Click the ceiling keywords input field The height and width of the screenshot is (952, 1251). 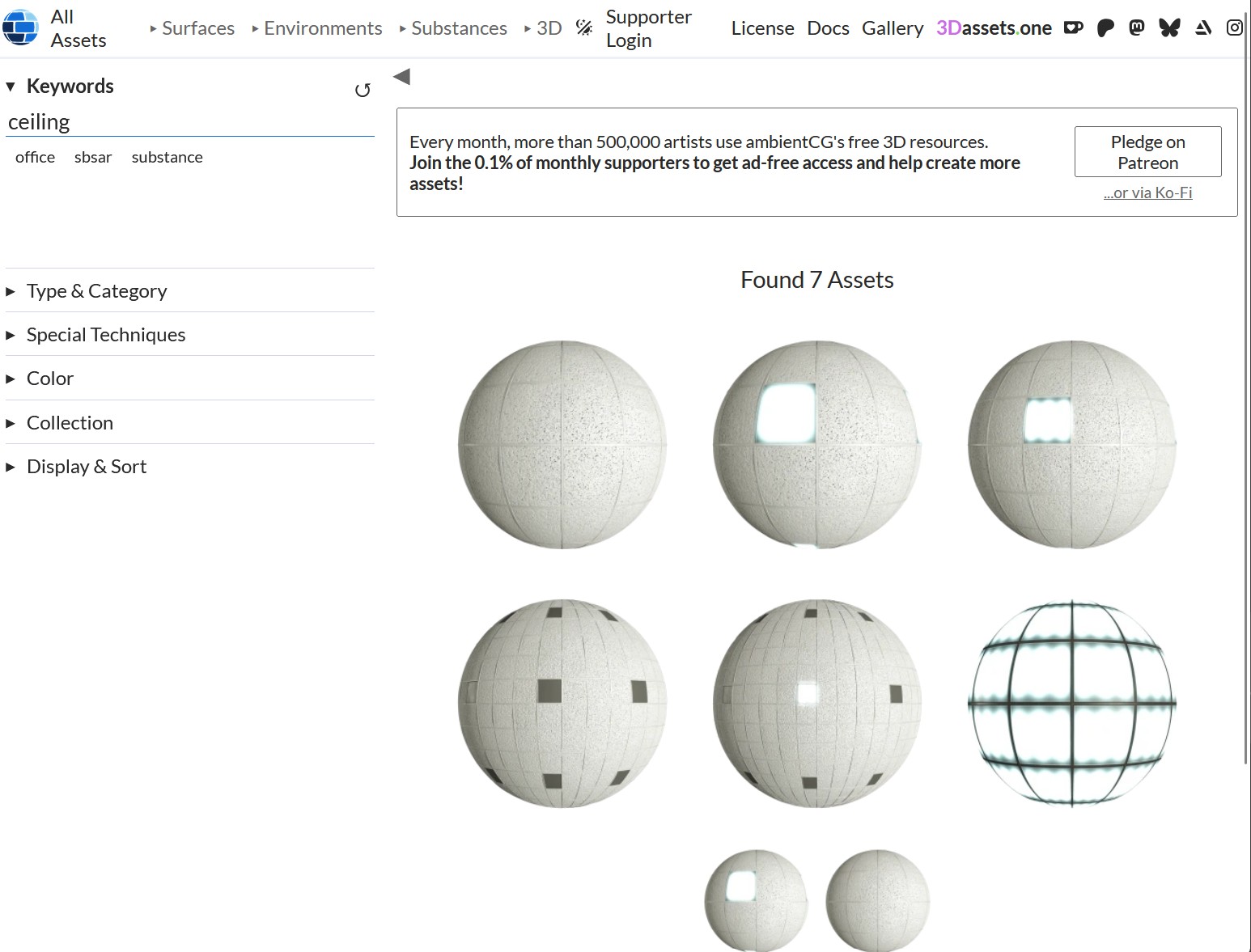(189, 122)
